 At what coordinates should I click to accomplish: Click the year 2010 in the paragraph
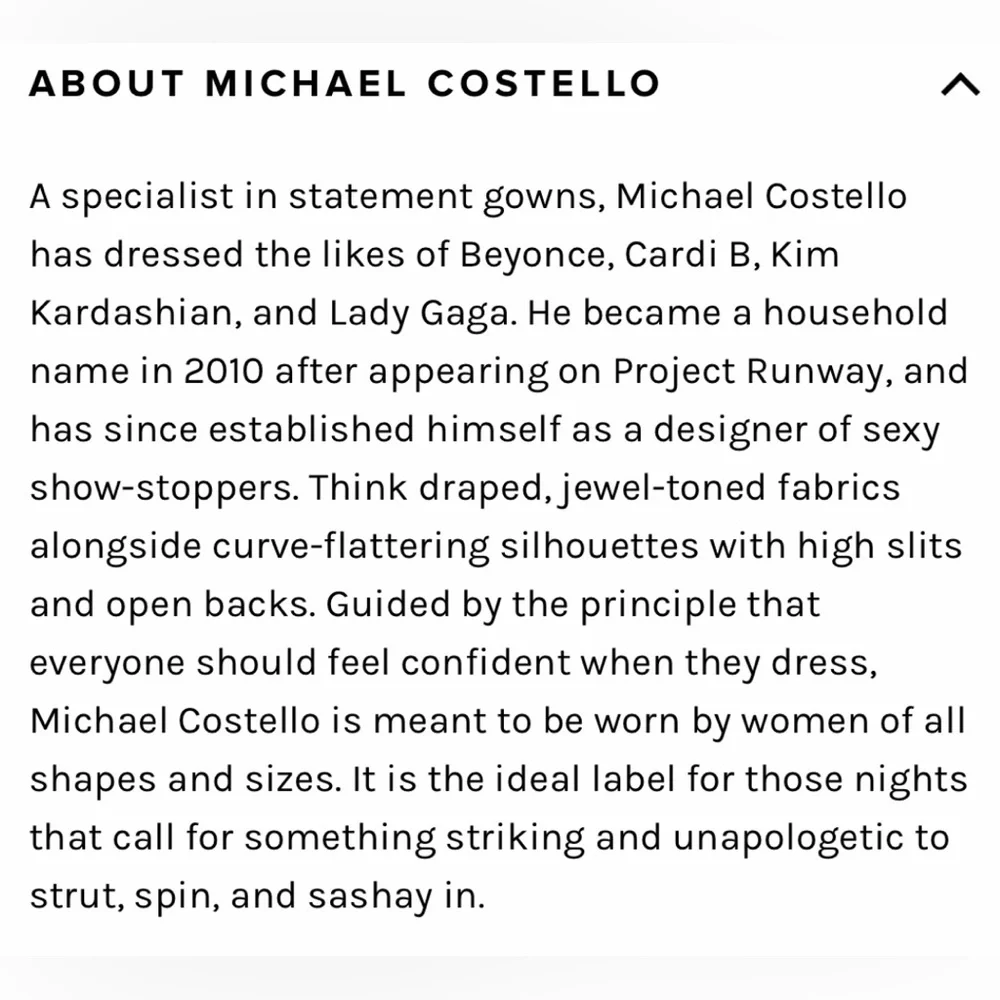click(223, 371)
